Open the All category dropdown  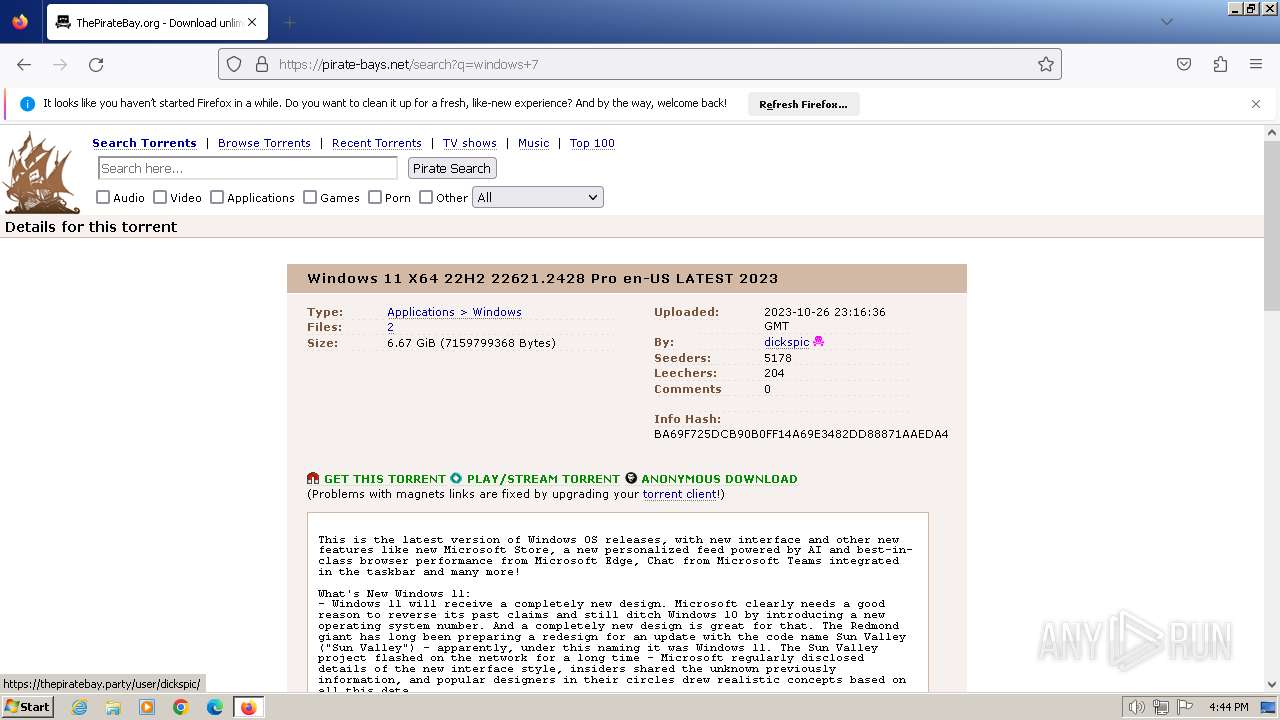538,197
